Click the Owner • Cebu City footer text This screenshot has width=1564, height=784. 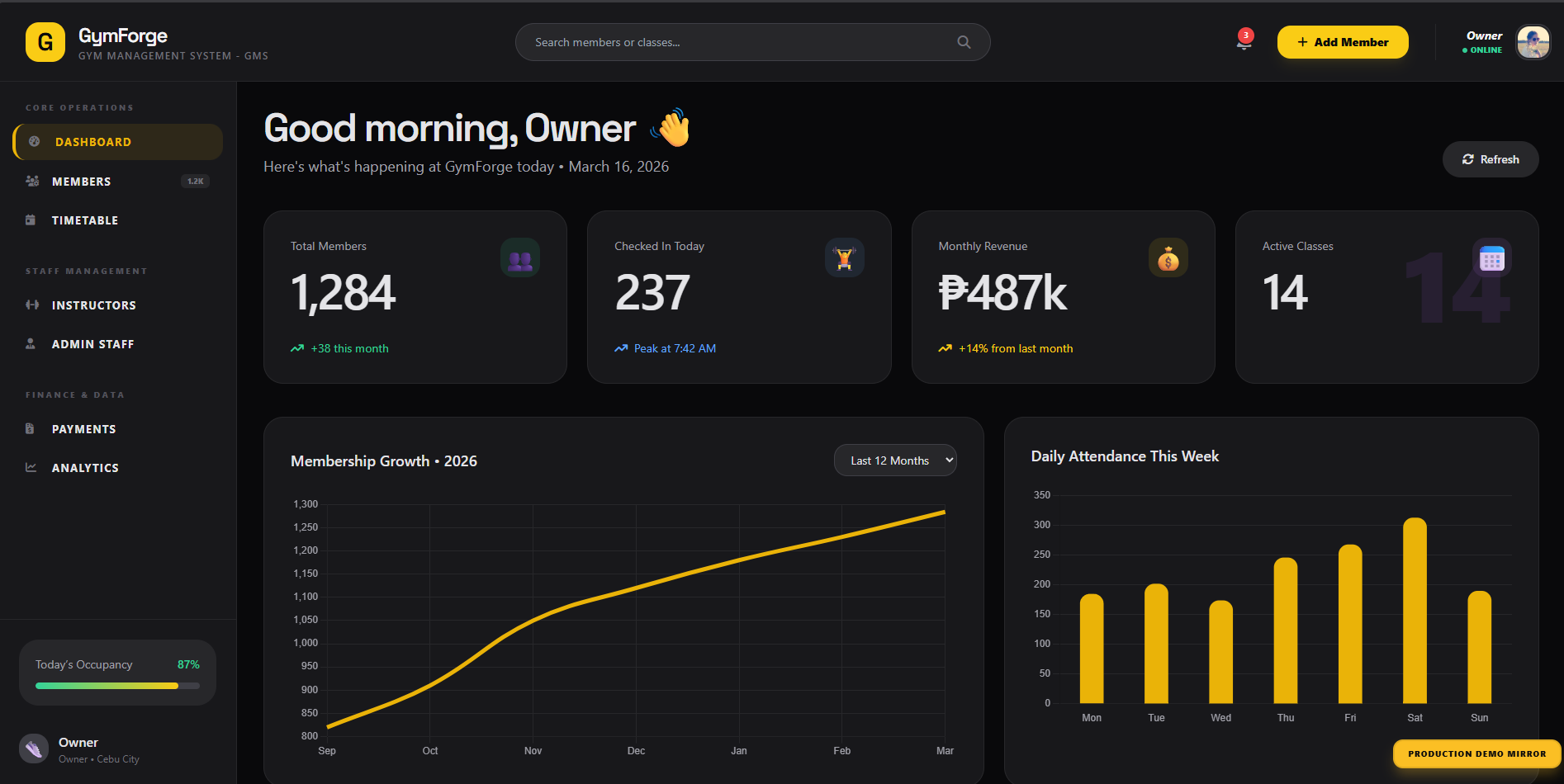(x=99, y=759)
